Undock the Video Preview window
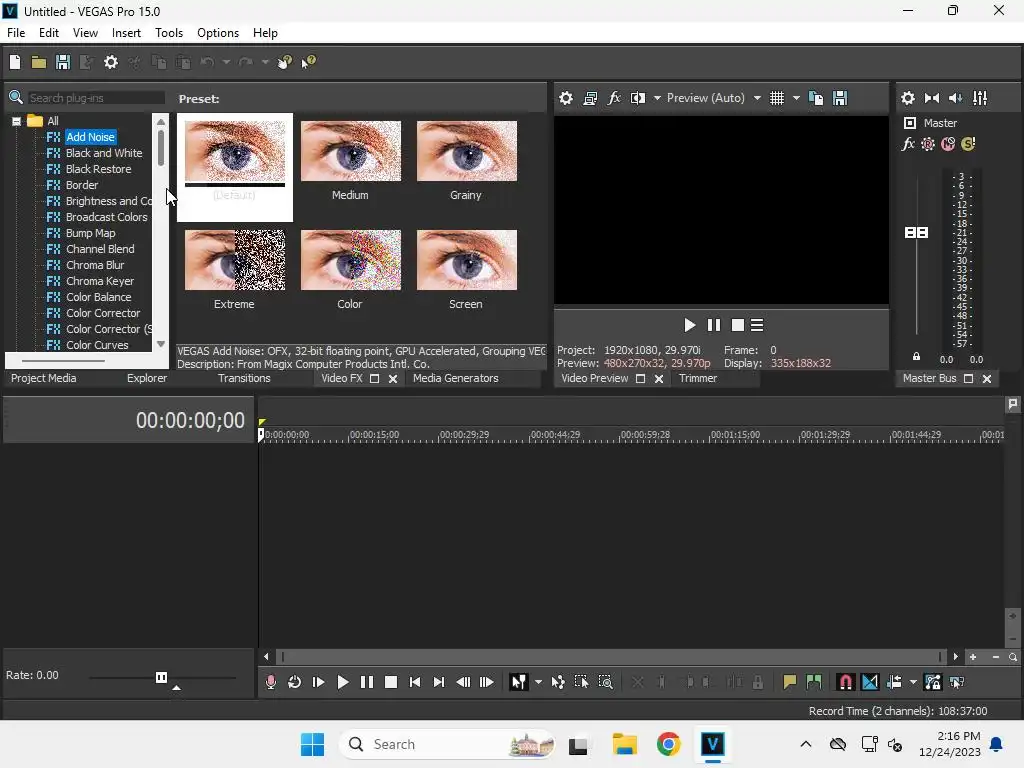Screen dimensions: 1024x768 pos(641,379)
